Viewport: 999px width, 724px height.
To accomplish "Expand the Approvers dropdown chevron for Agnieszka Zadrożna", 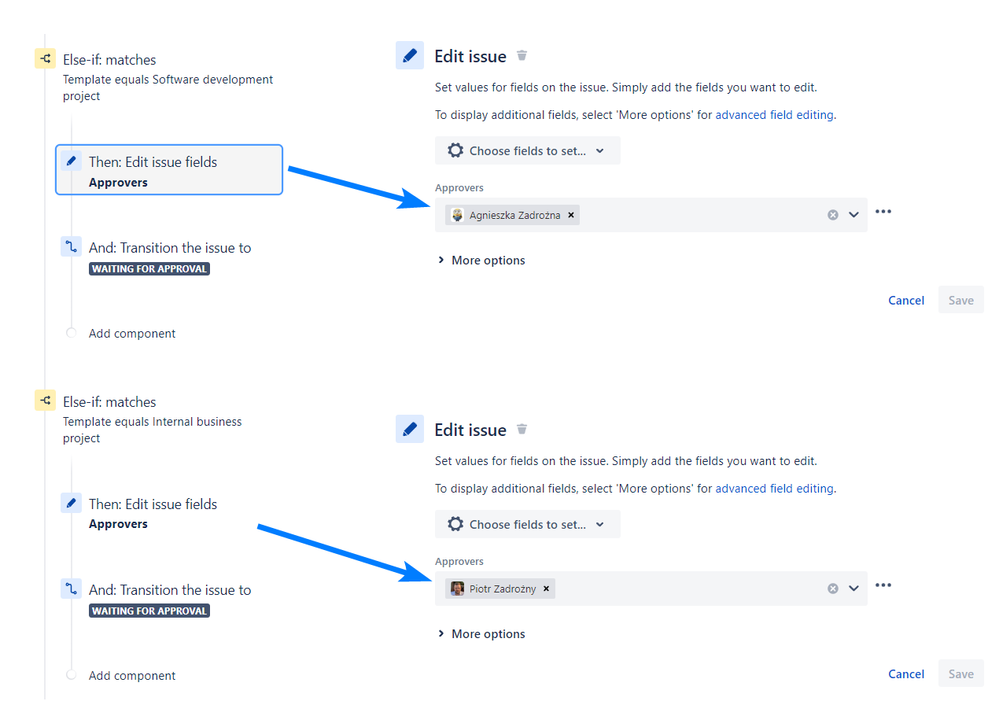I will pyautogui.click(x=854, y=215).
